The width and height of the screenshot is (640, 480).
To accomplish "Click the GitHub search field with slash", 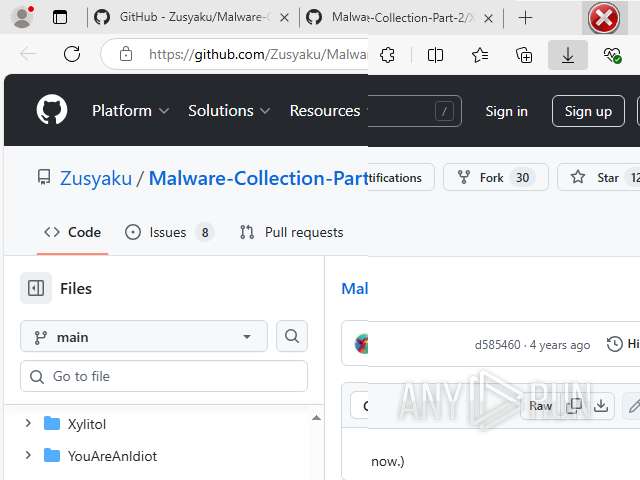I will point(415,111).
